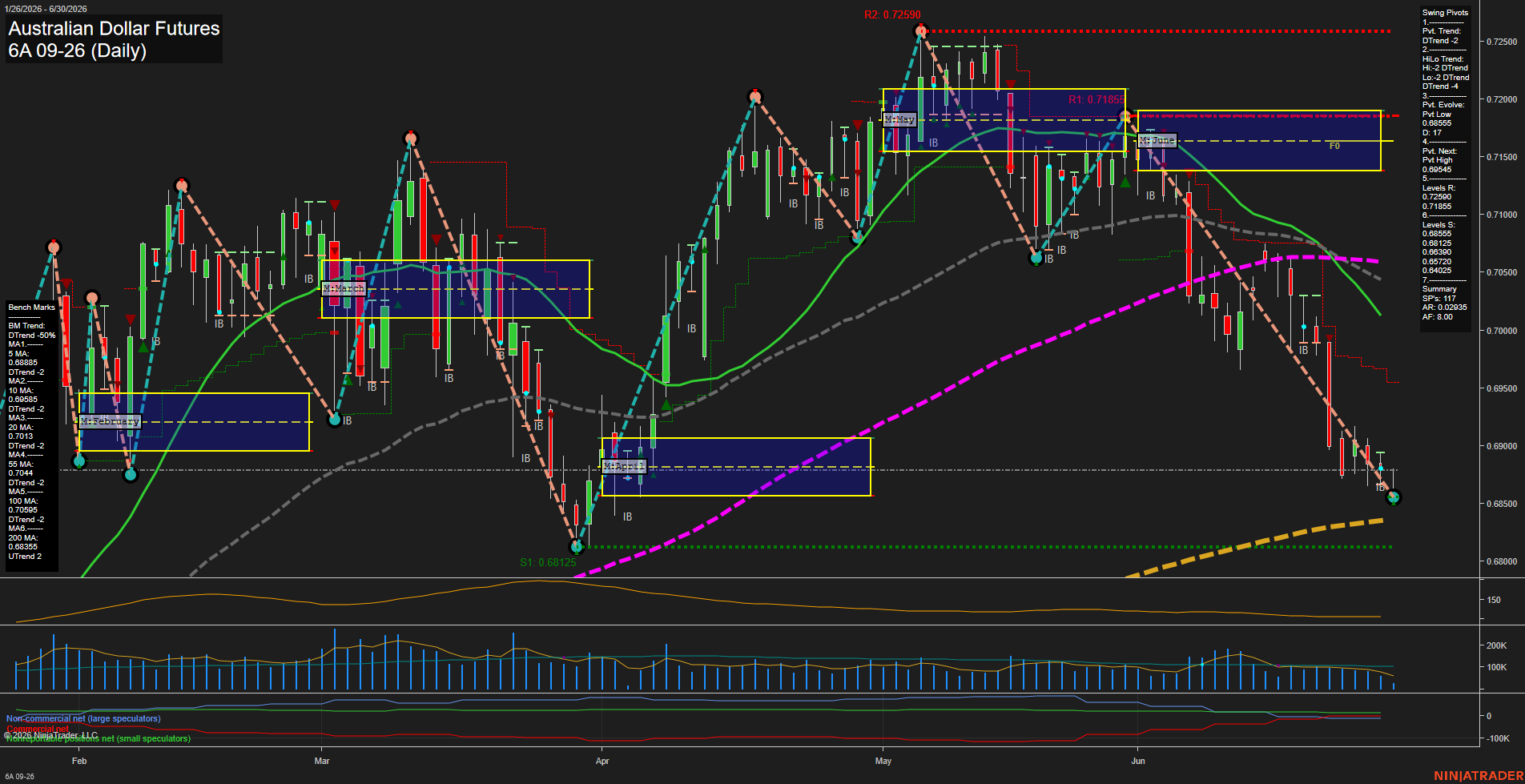1525x784 pixels.
Task: Click the 0.70595 value under 100 MA
Action: pos(23,510)
